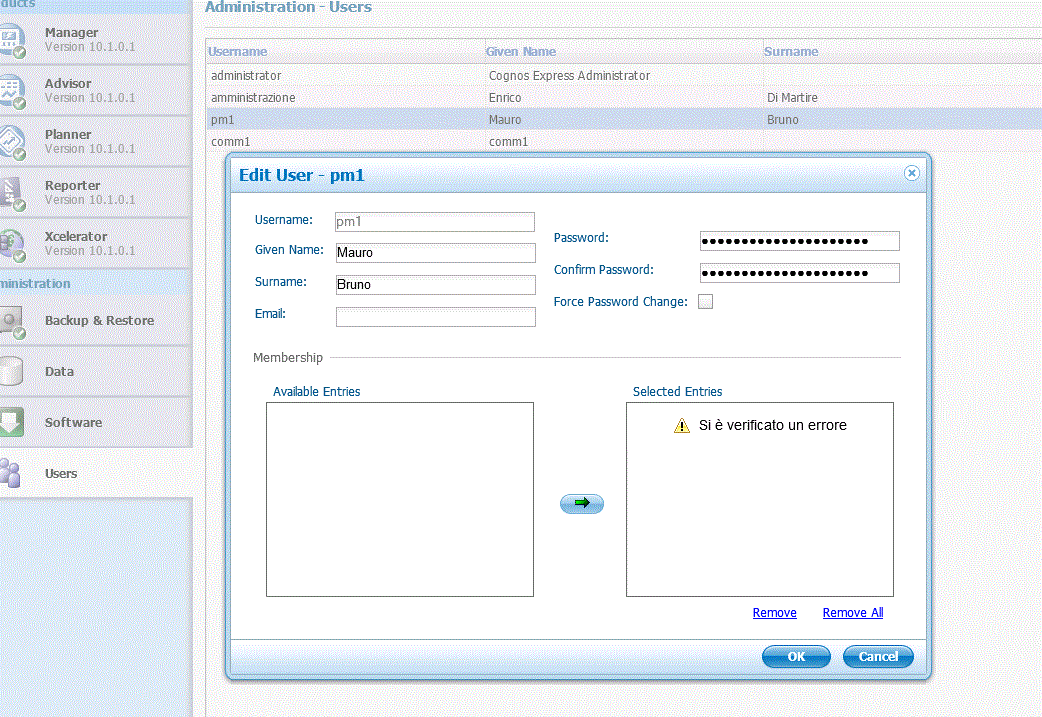
Task: Open the Manager Version 10.1.0.1 entry
Action: click(x=96, y=39)
